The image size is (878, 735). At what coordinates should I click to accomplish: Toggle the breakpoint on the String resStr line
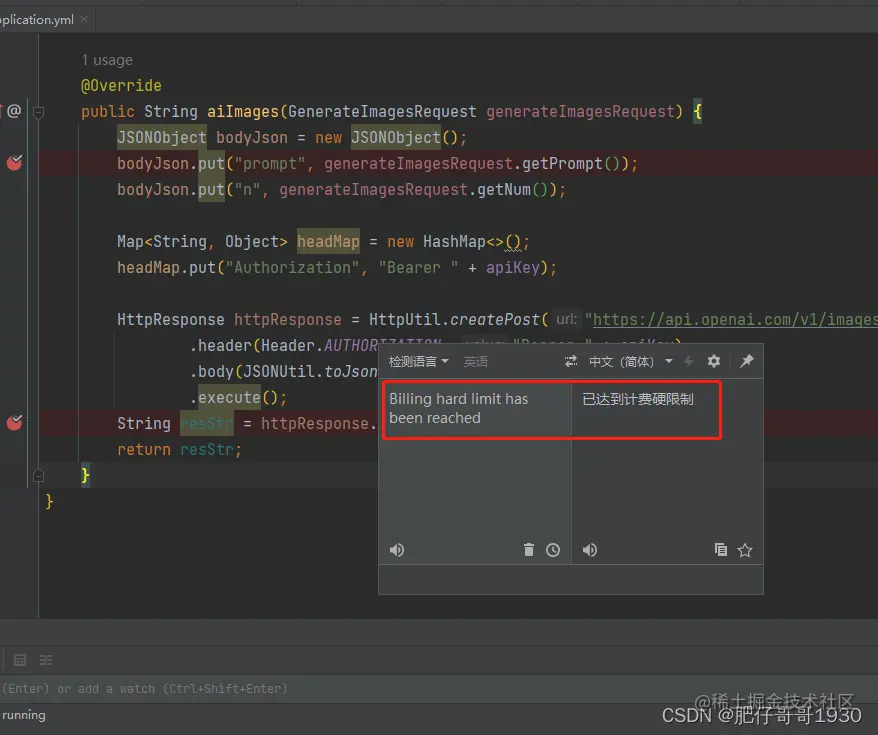click(x=14, y=423)
